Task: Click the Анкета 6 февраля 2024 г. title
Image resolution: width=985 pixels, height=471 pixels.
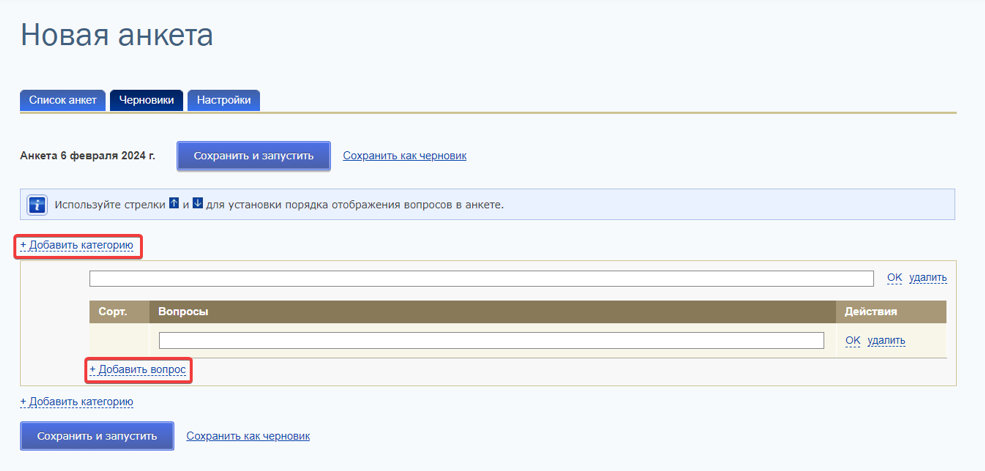Action: click(x=88, y=156)
